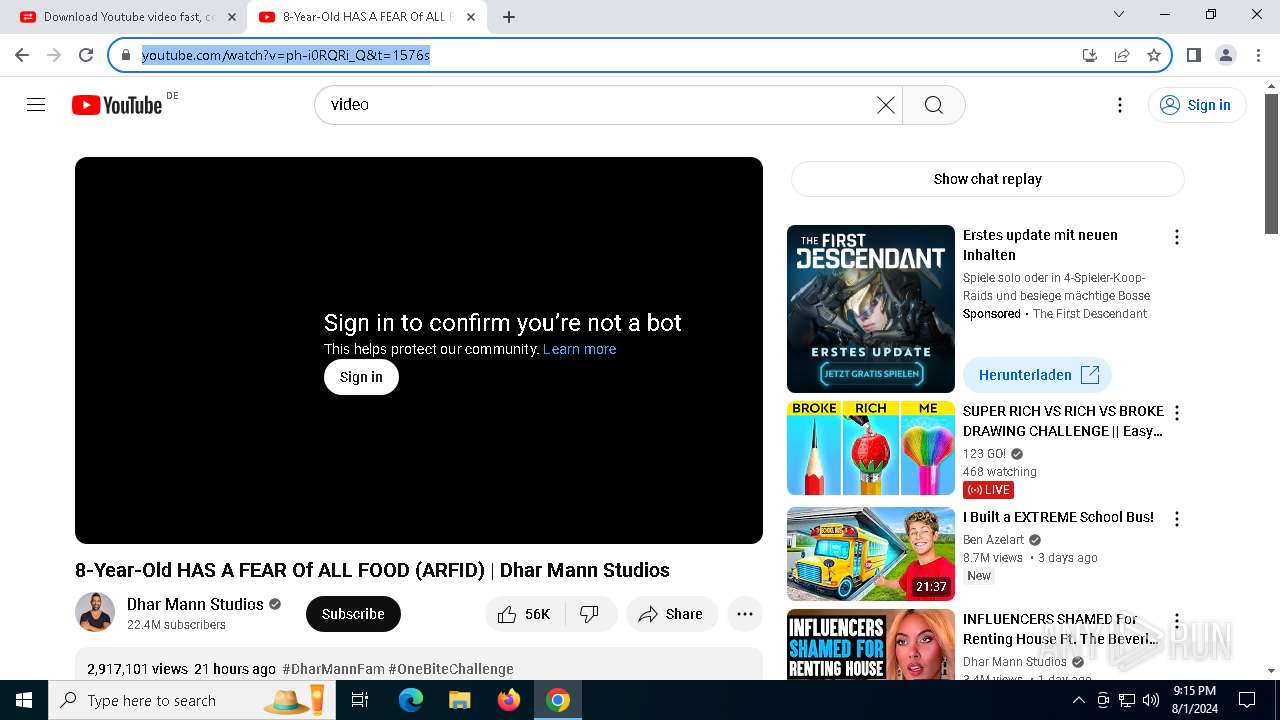The height and width of the screenshot is (720, 1280).
Task: Launch Firefox from taskbar
Action: point(508,700)
